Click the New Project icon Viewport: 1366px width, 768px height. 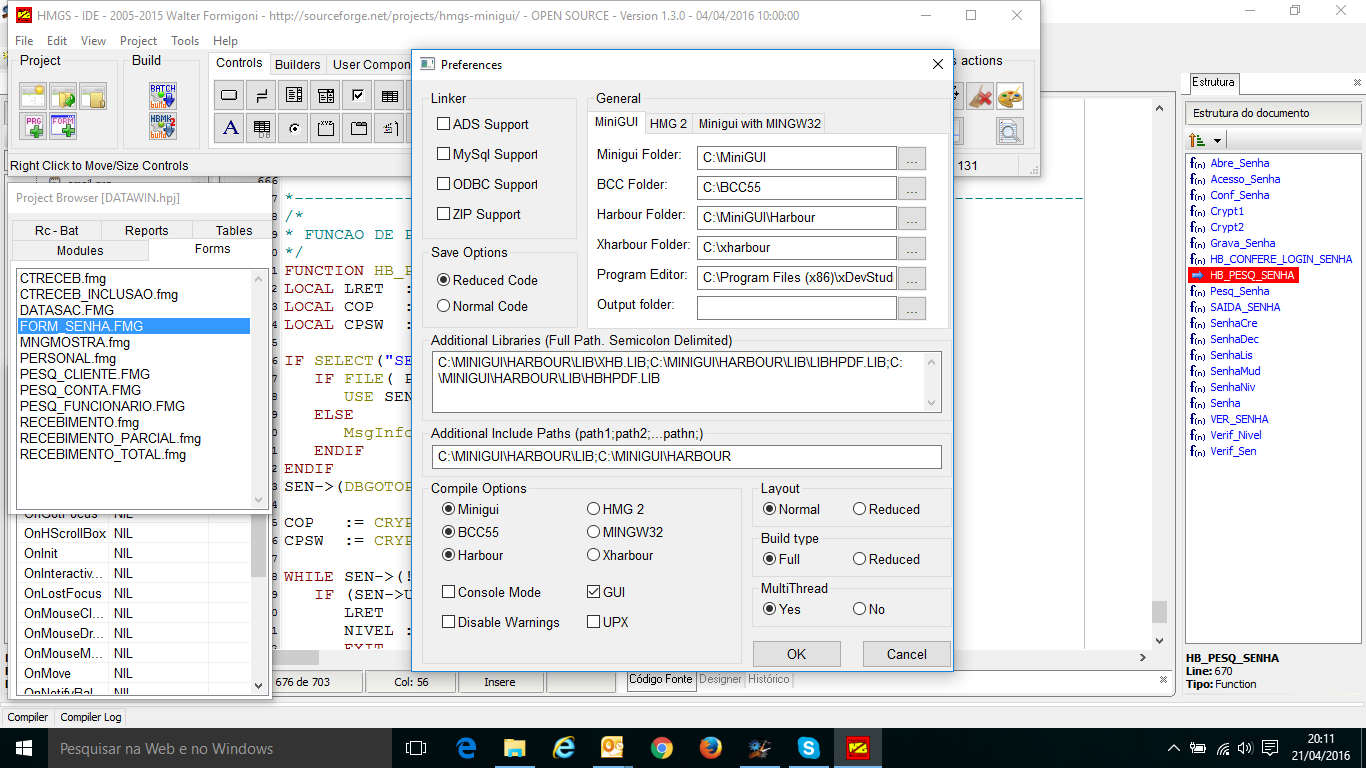tap(33, 97)
